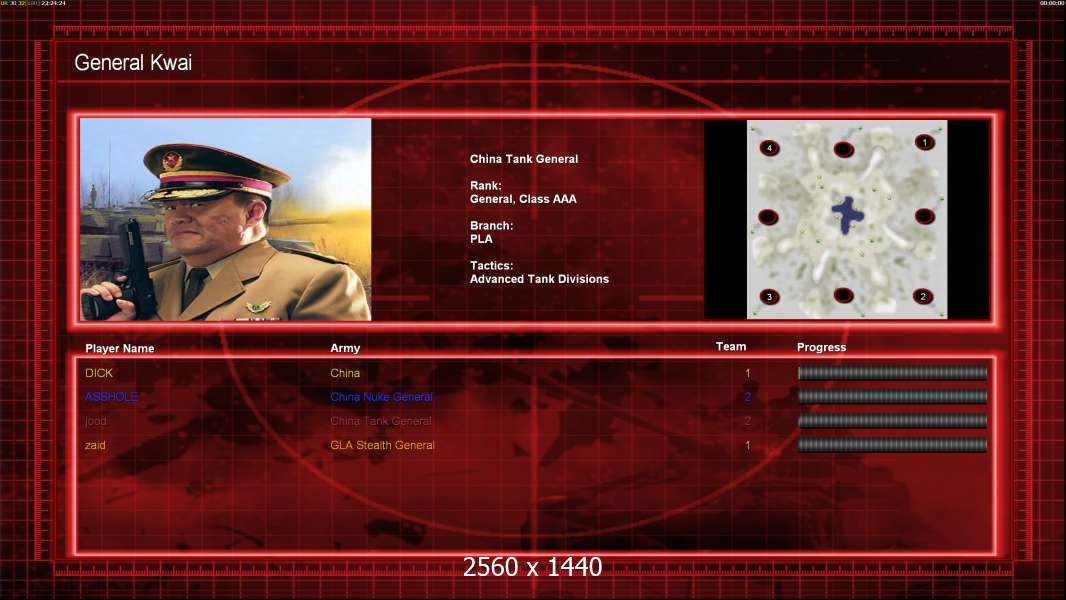
Task: Click the 'Branch:' label
Action: point(492,226)
